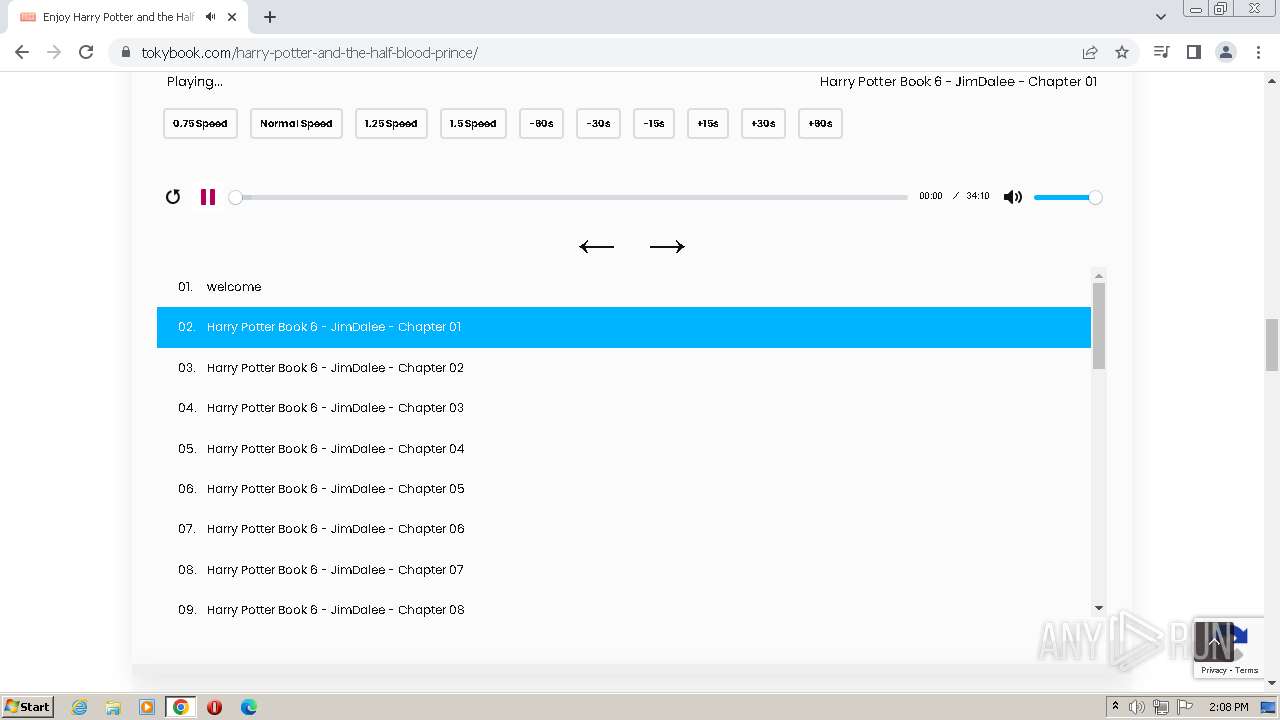Share this page icon
Screen dimensions: 1280x720
click(1090, 52)
